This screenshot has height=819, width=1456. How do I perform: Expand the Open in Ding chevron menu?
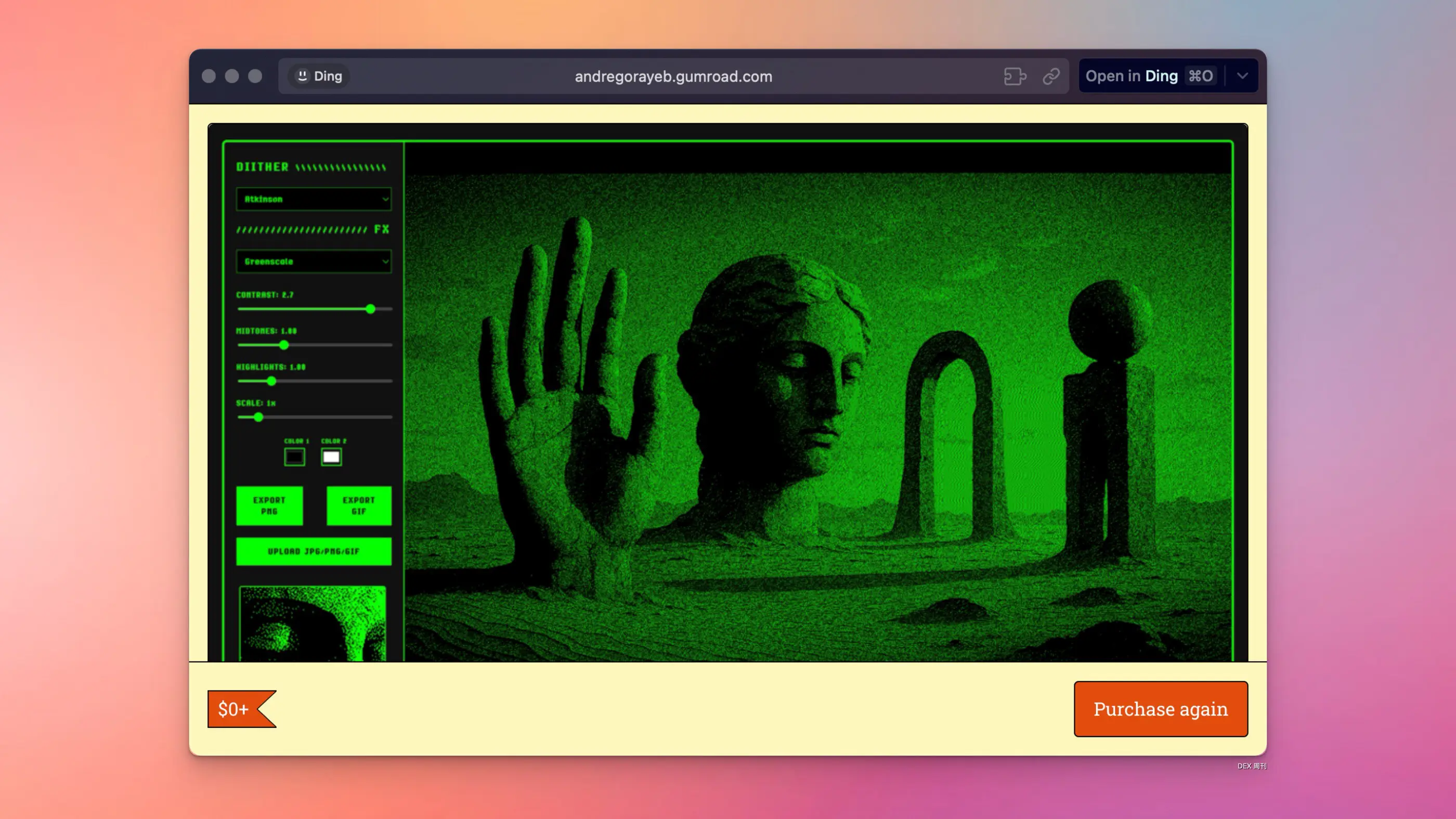(x=1242, y=76)
